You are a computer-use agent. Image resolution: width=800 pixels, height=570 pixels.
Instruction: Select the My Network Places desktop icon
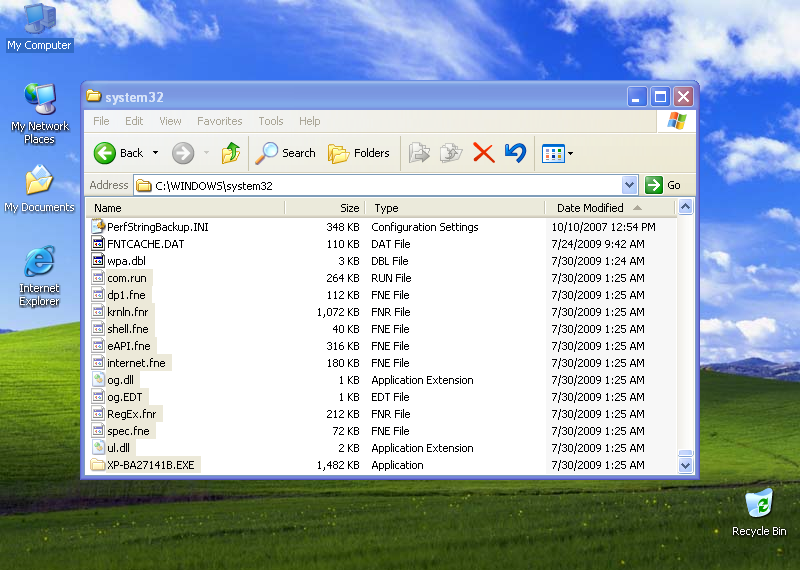coord(39,113)
